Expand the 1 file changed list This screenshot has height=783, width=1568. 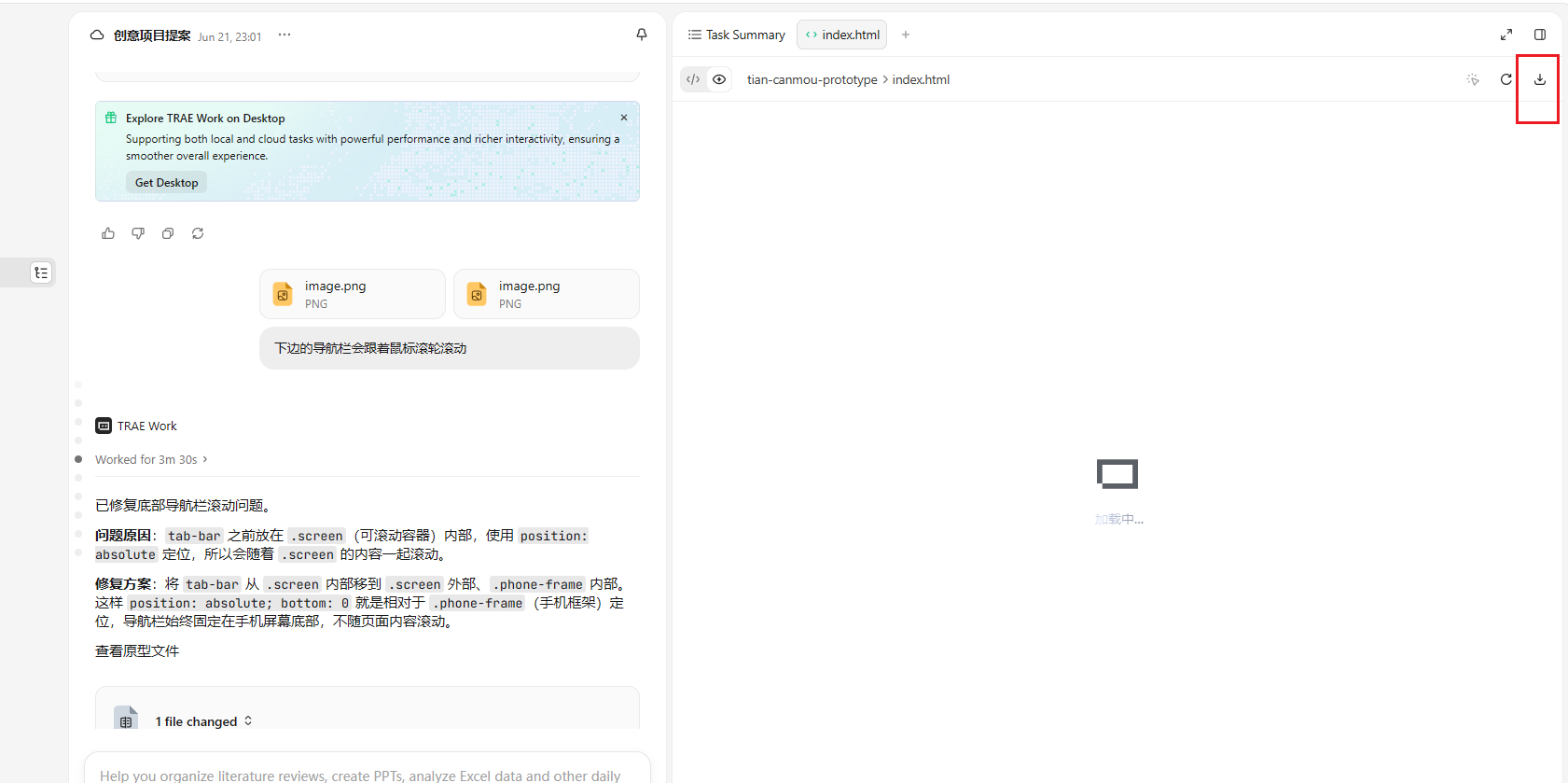coord(204,721)
